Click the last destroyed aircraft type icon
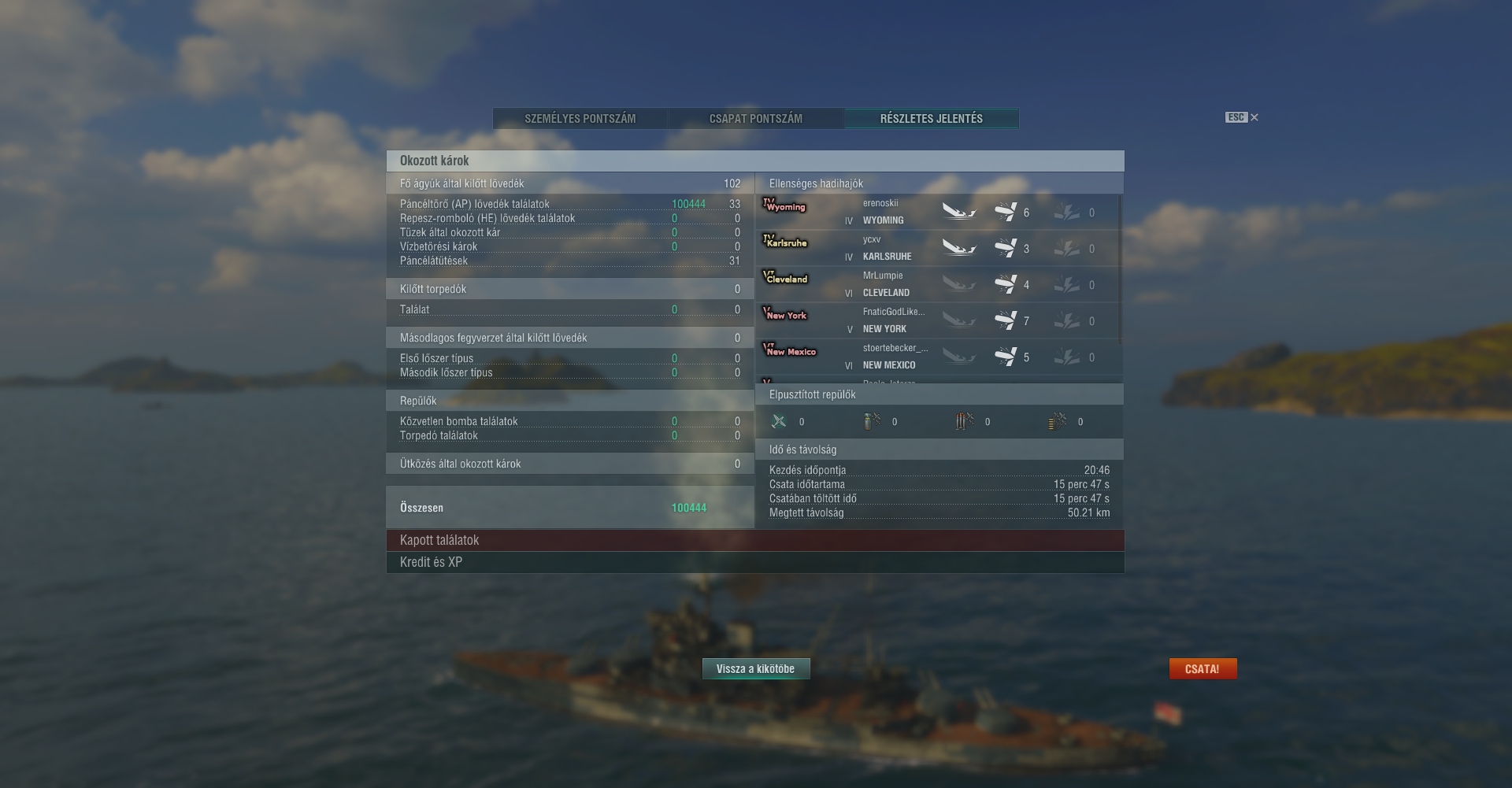The width and height of the screenshot is (1512, 788). pyautogui.click(x=1058, y=421)
